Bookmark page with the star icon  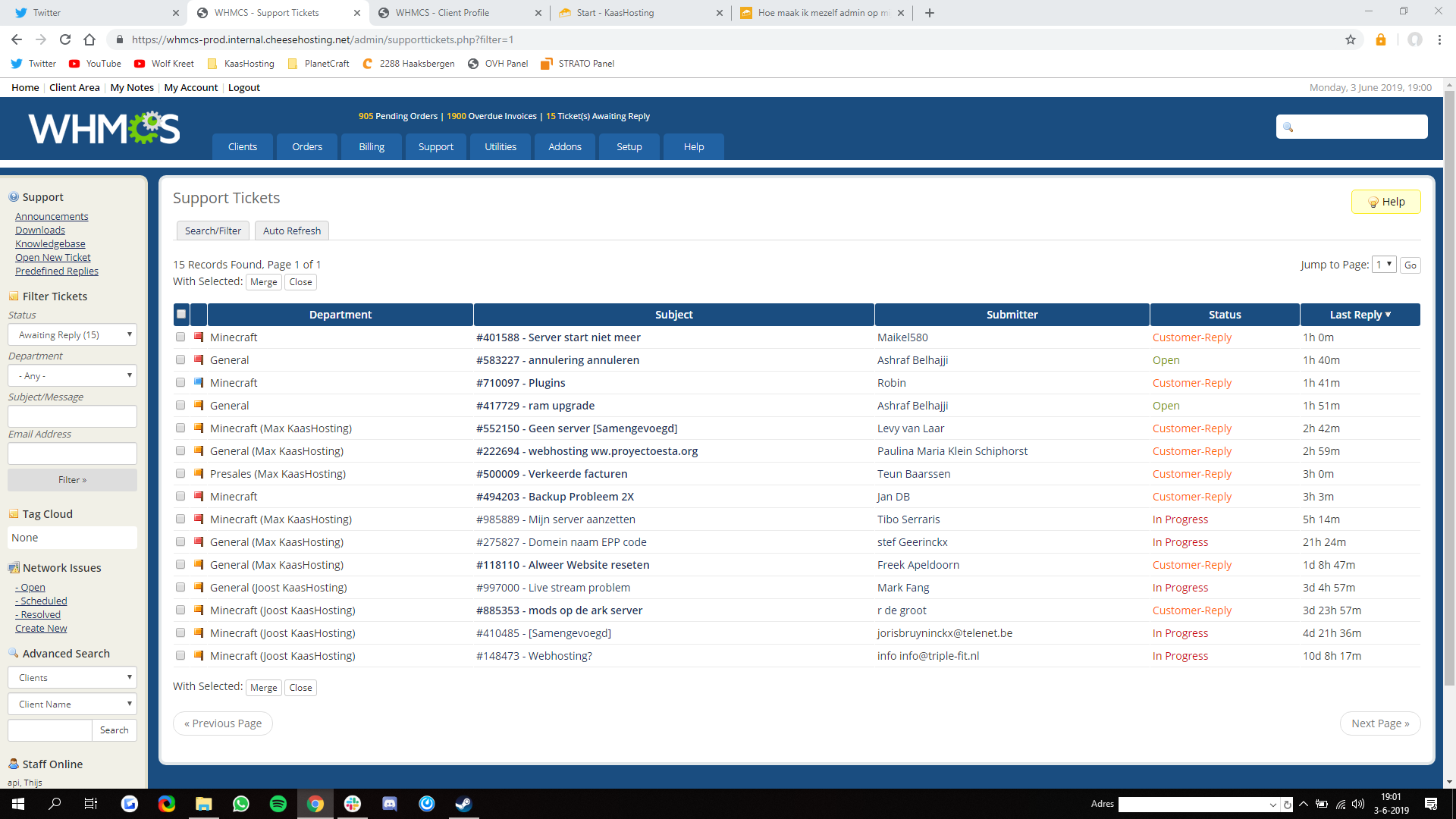(1350, 39)
